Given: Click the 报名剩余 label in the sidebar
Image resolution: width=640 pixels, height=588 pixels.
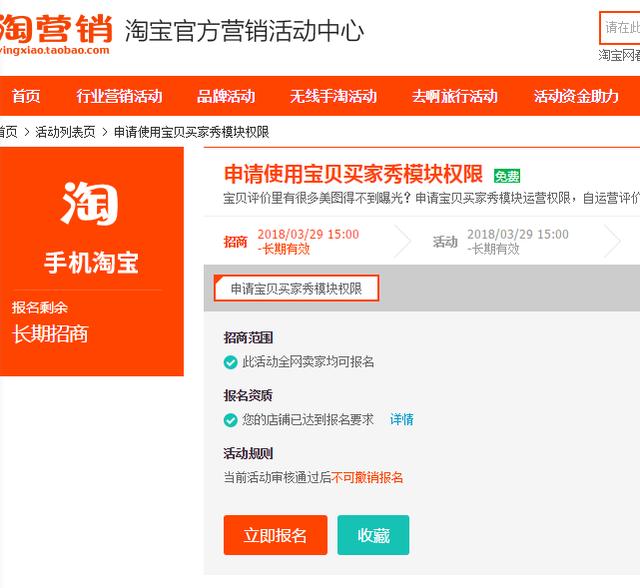Looking at the screenshot, I should click(x=40, y=307).
